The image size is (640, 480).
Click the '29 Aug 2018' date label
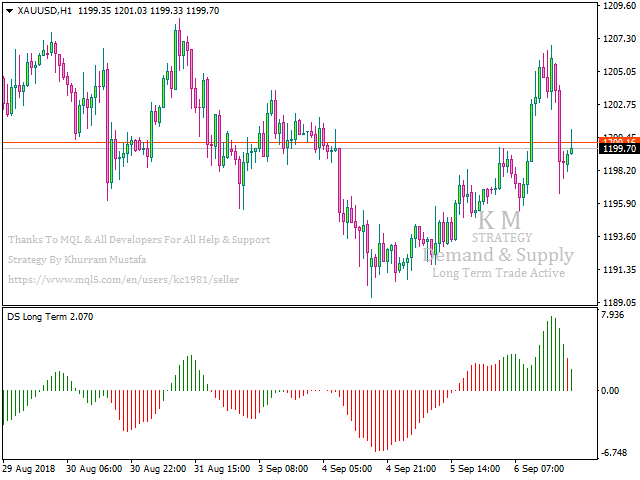point(30,468)
